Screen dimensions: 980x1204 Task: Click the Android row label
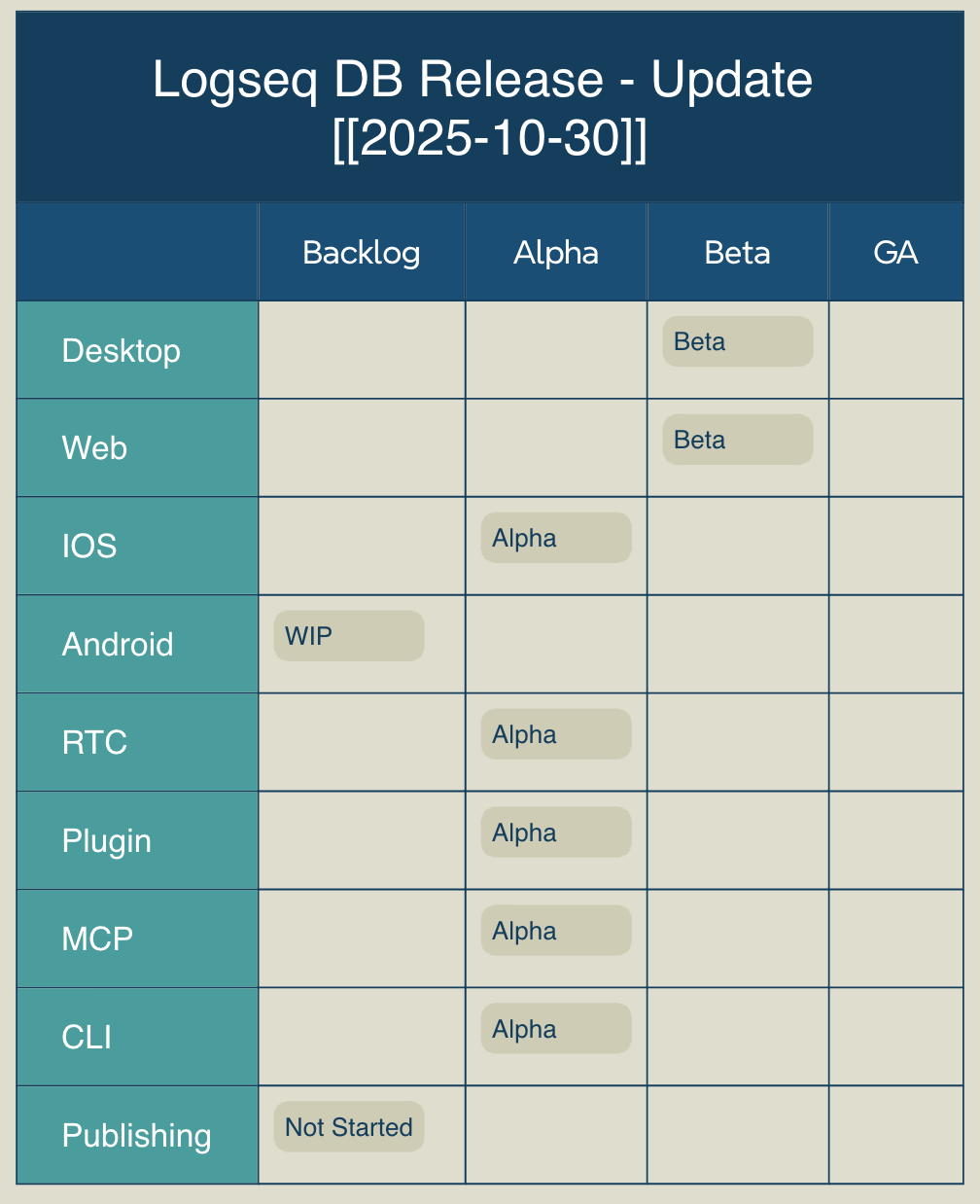pyautogui.click(x=118, y=645)
